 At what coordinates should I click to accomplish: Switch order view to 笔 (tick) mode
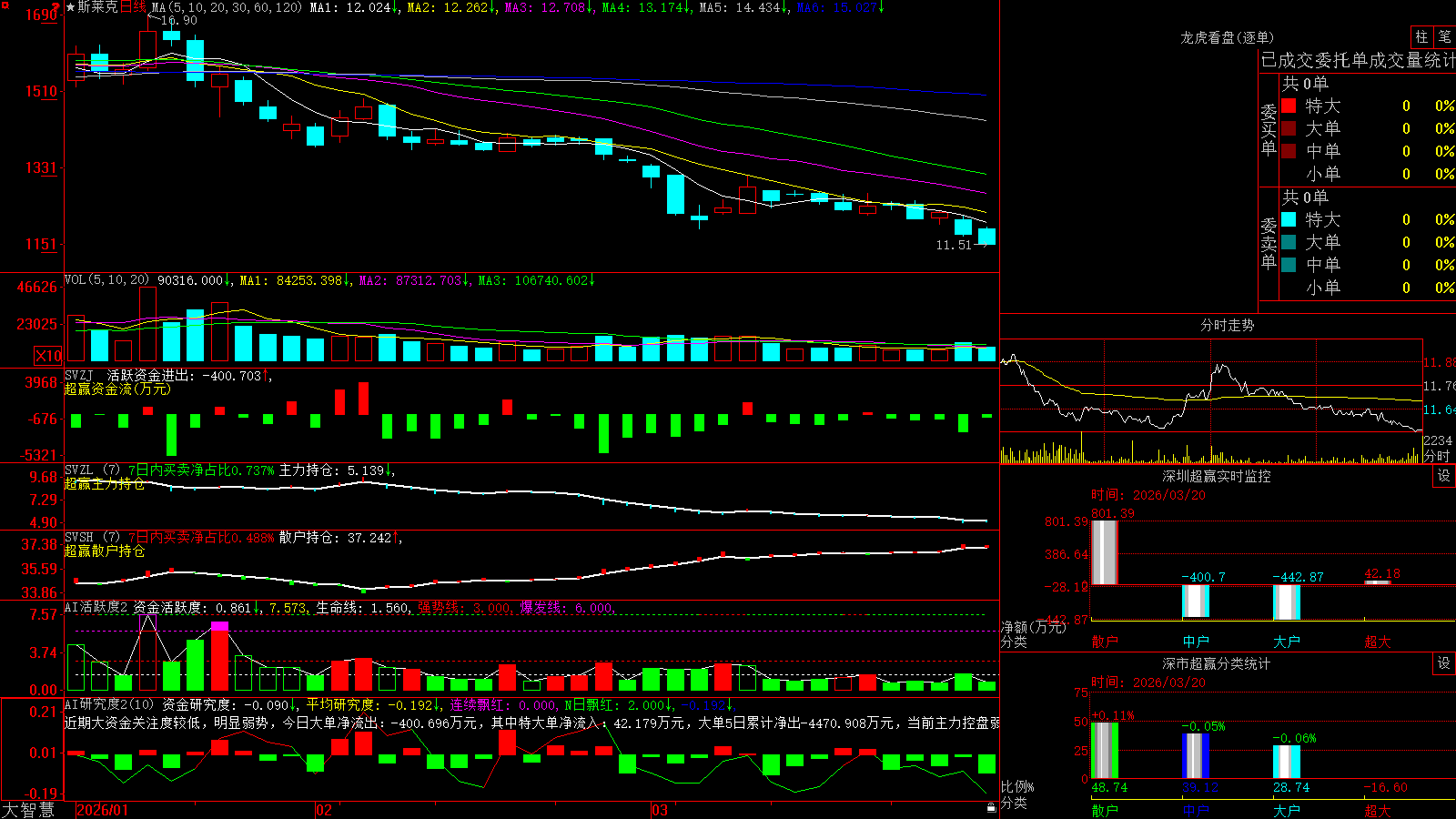point(1444,36)
